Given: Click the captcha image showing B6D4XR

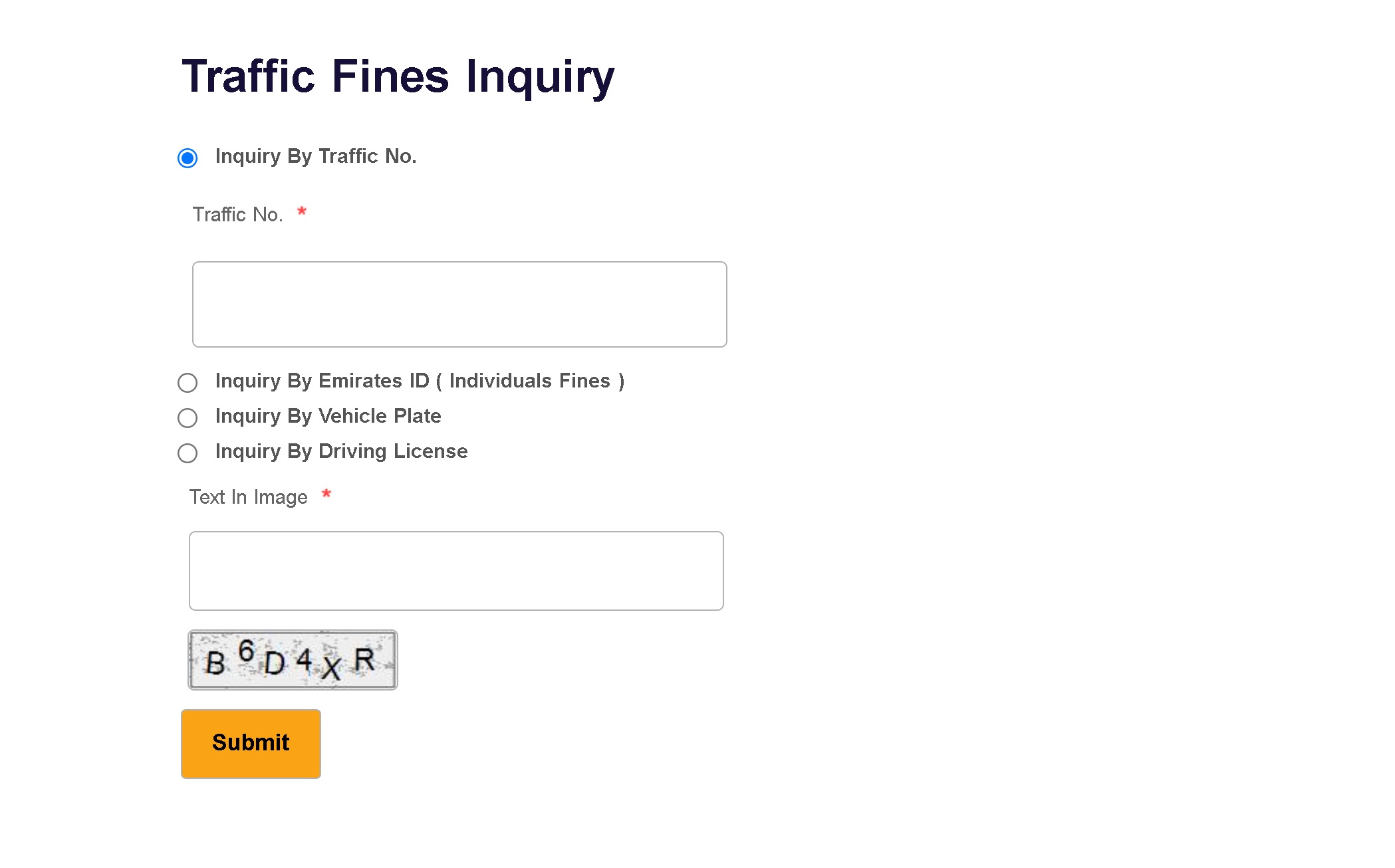Looking at the screenshot, I should click(x=293, y=660).
